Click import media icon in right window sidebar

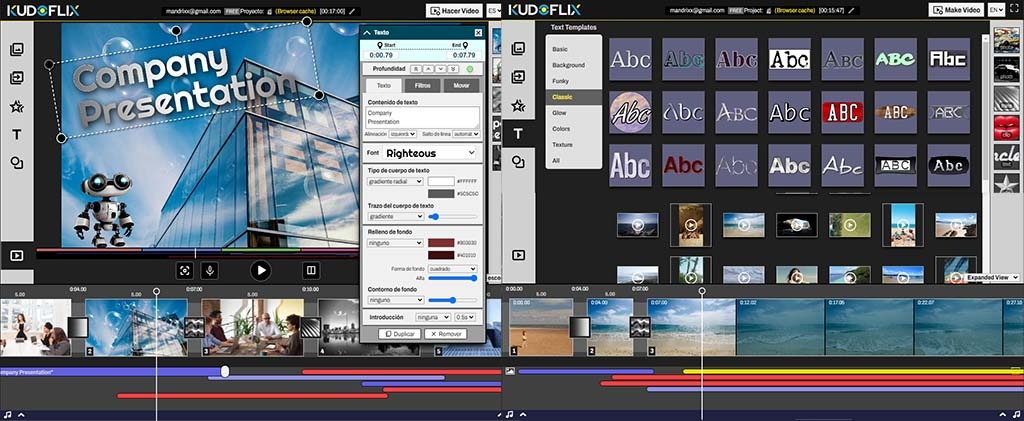(x=519, y=77)
